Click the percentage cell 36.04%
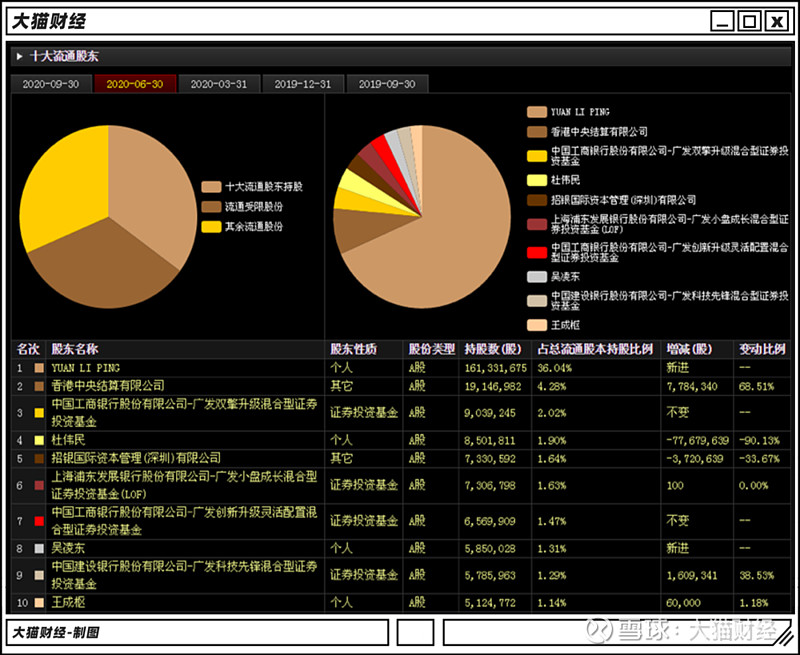800x655 pixels. [x=555, y=368]
